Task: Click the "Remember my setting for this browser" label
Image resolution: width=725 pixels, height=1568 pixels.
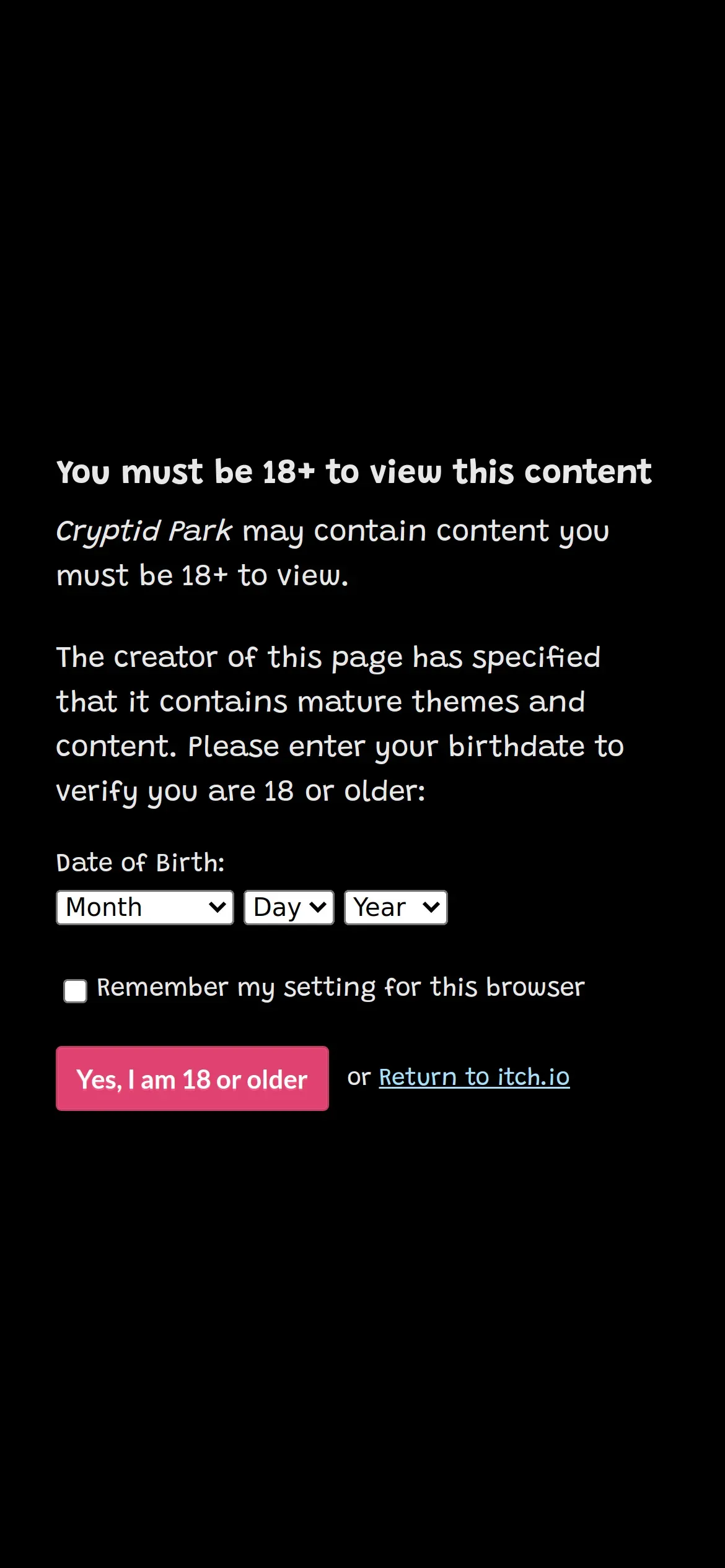Action: coord(340,988)
